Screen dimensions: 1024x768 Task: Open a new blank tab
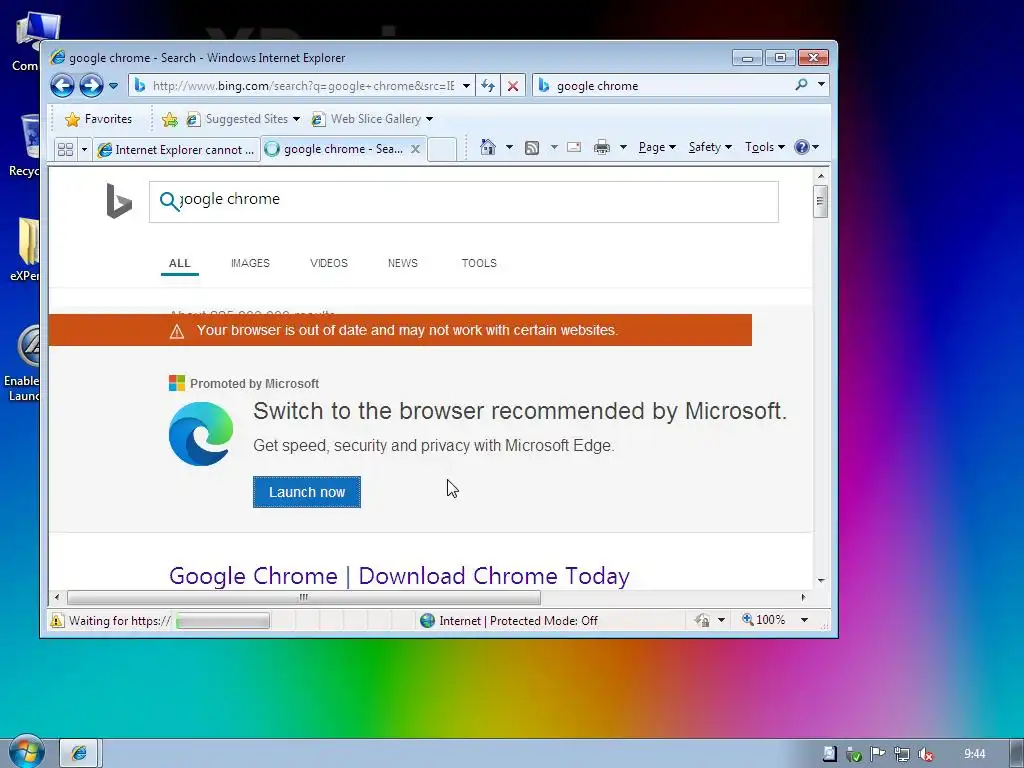click(442, 150)
